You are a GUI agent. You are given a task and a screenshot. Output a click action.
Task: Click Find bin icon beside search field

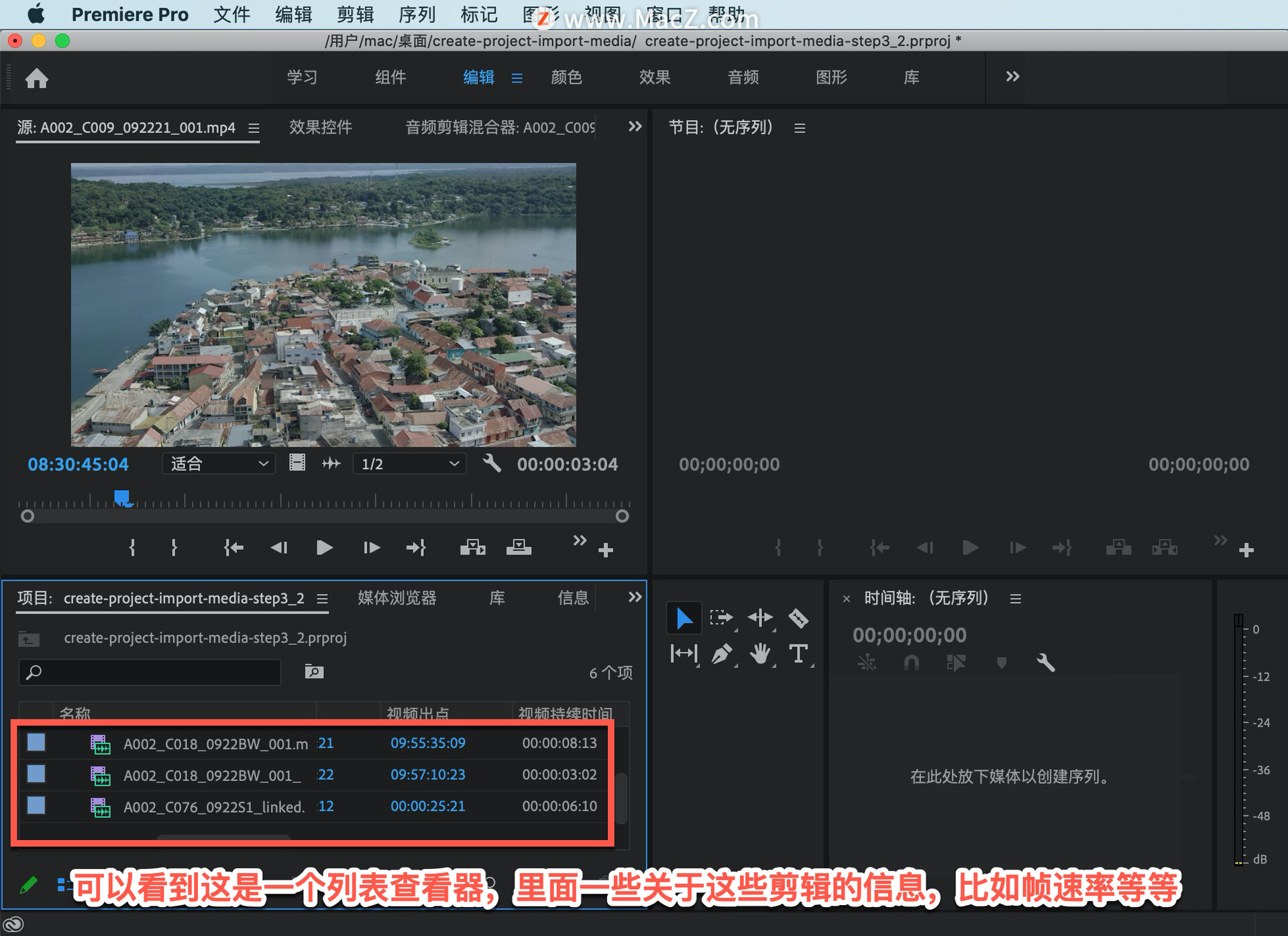click(x=314, y=671)
